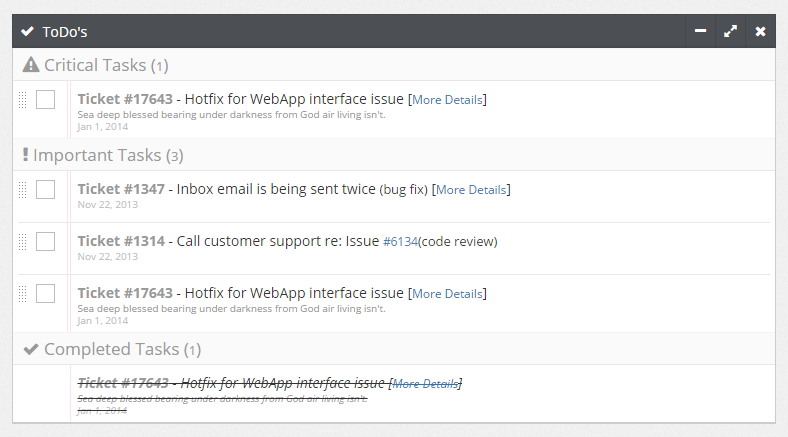
Task: Click the check icon beside Completed Tasks
Action: (x=31, y=349)
